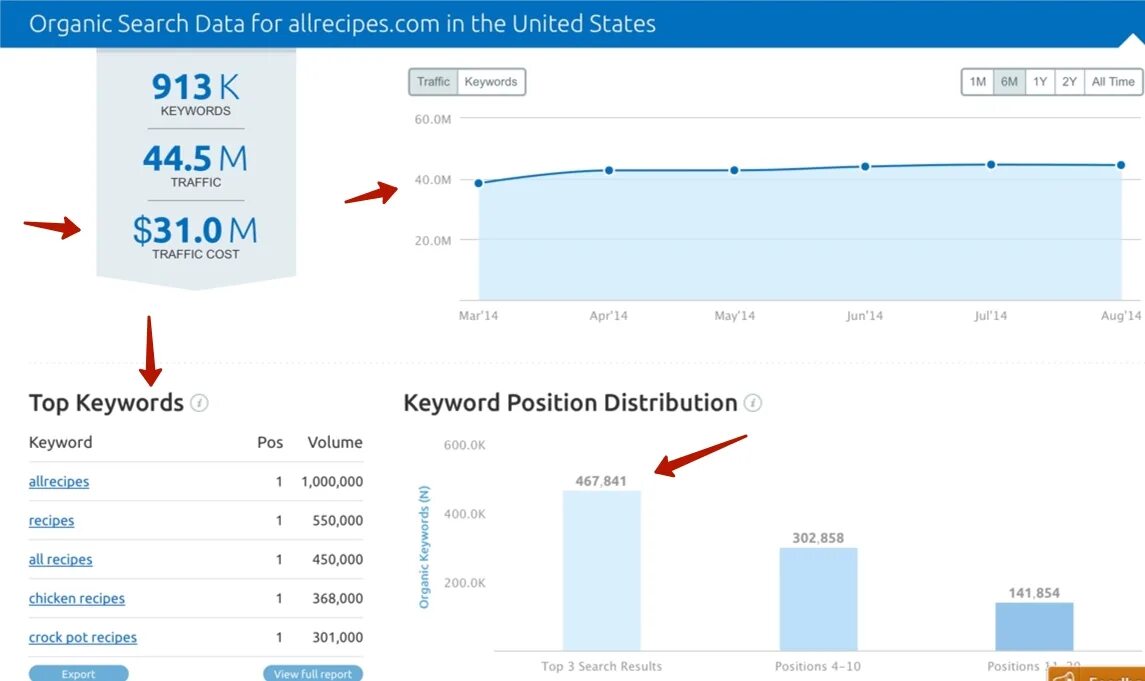Click the Positions 4-10 bar
The width and height of the screenshot is (1145, 681).
click(x=818, y=599)
